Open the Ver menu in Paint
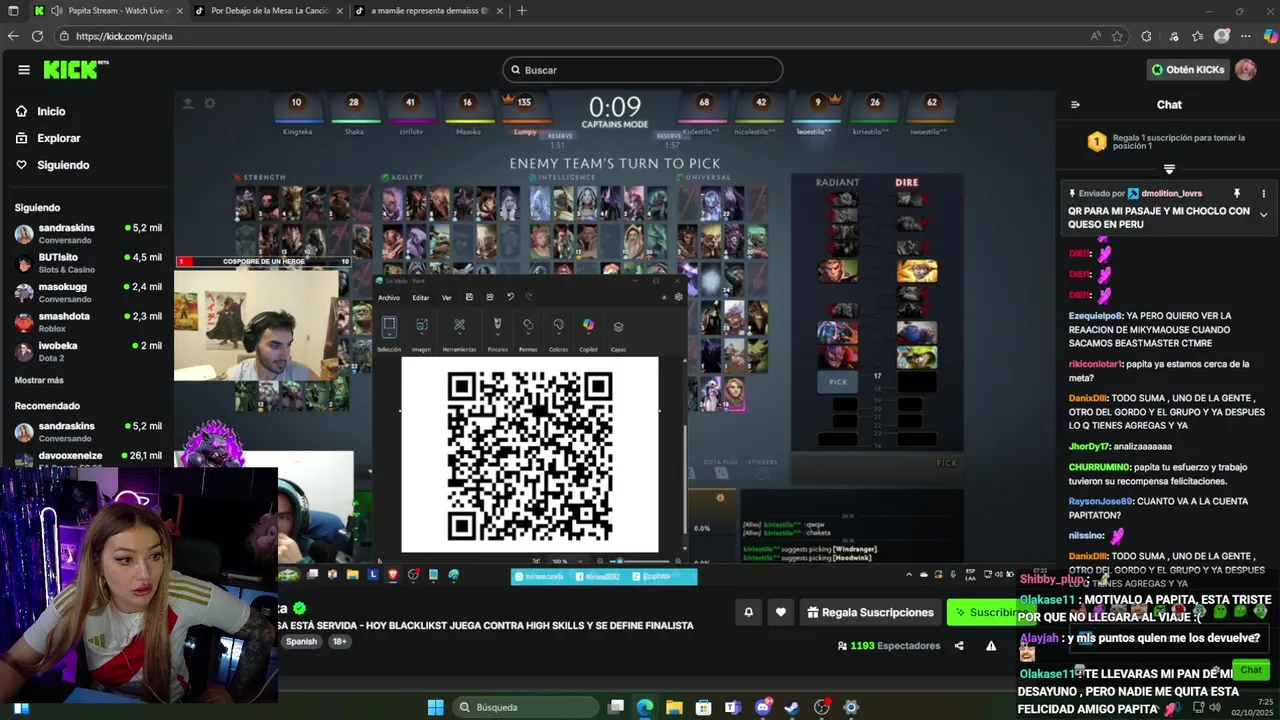 tap(447, 297)
